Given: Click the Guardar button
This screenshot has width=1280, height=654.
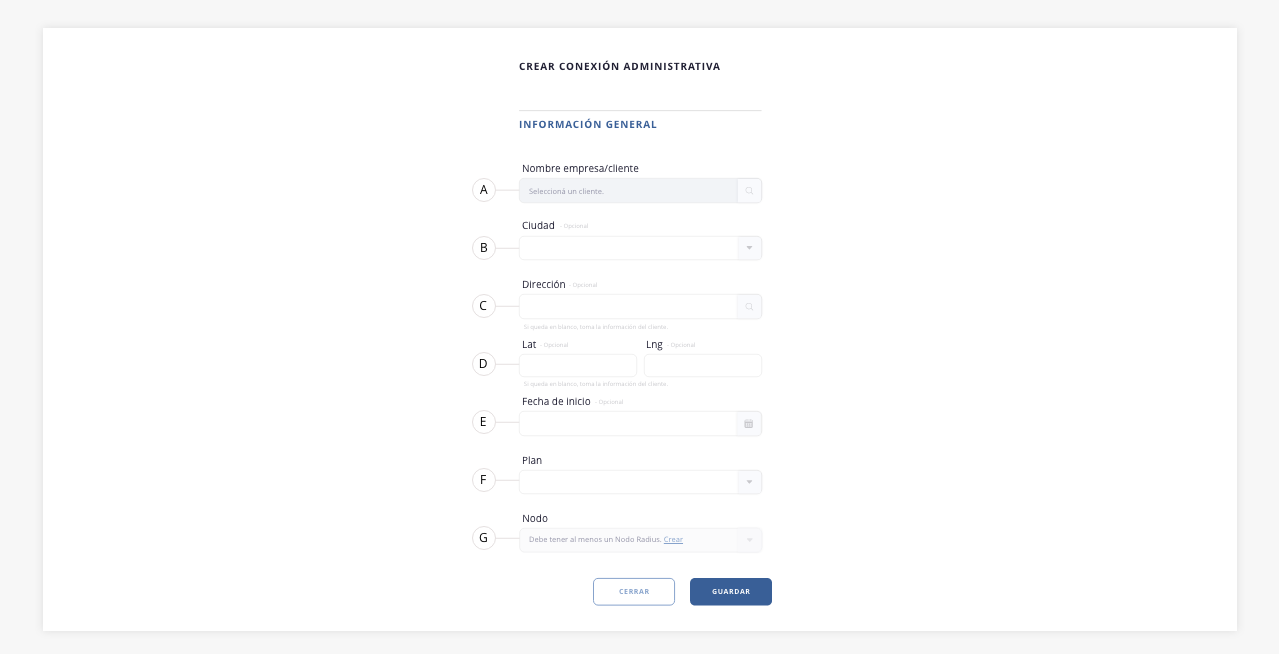Looking at the screenshot, I should tap(731, 592).
